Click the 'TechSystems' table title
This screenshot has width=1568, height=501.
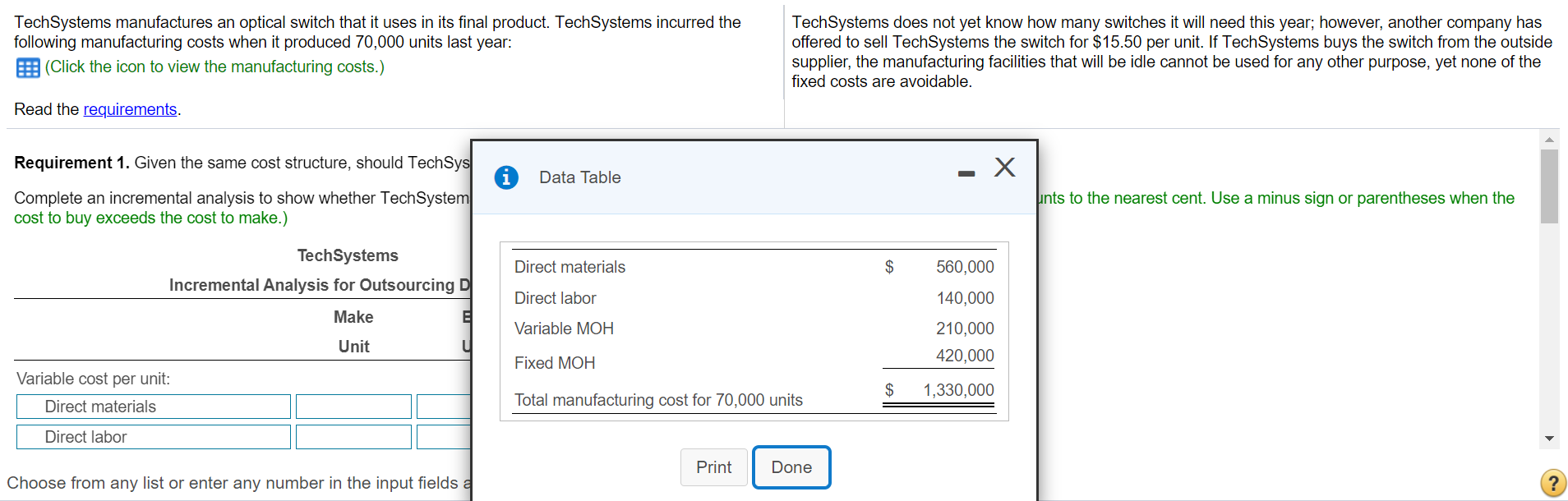tap(348, 255)
